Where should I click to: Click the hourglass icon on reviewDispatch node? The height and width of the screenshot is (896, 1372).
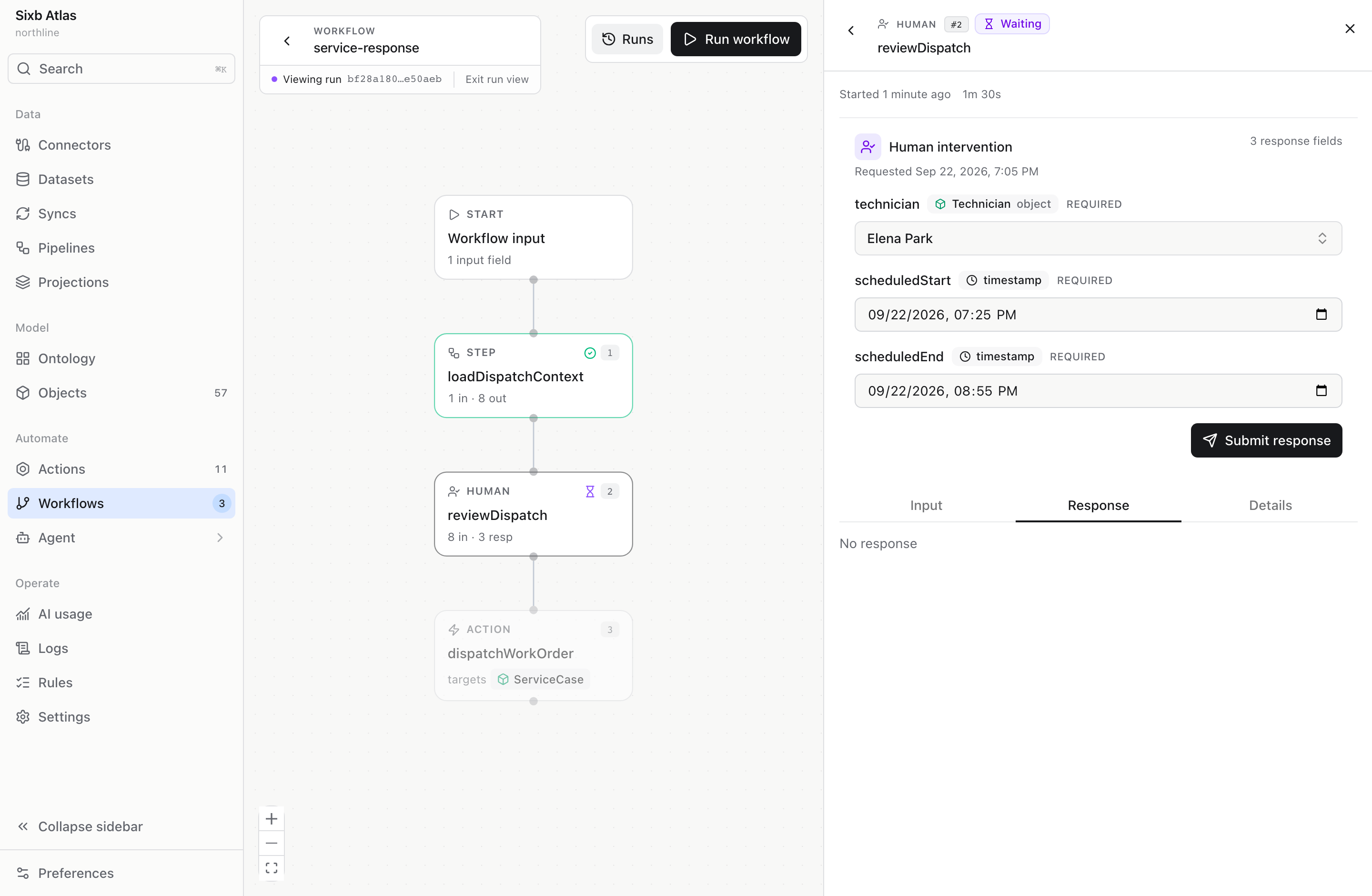click(590, 491)
